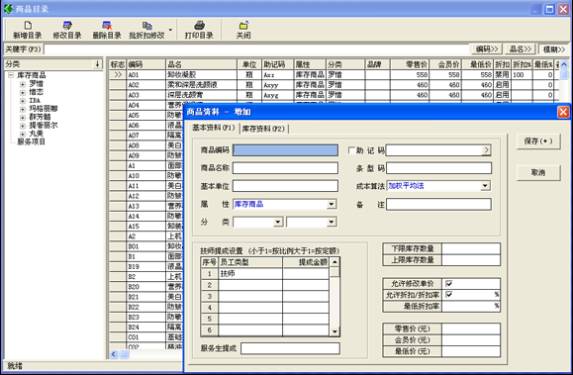Image resolution: width=573 pixels, height=375 pixels.
Task: Click the 上限库存数量 value cell
Action: click(471, 260)
